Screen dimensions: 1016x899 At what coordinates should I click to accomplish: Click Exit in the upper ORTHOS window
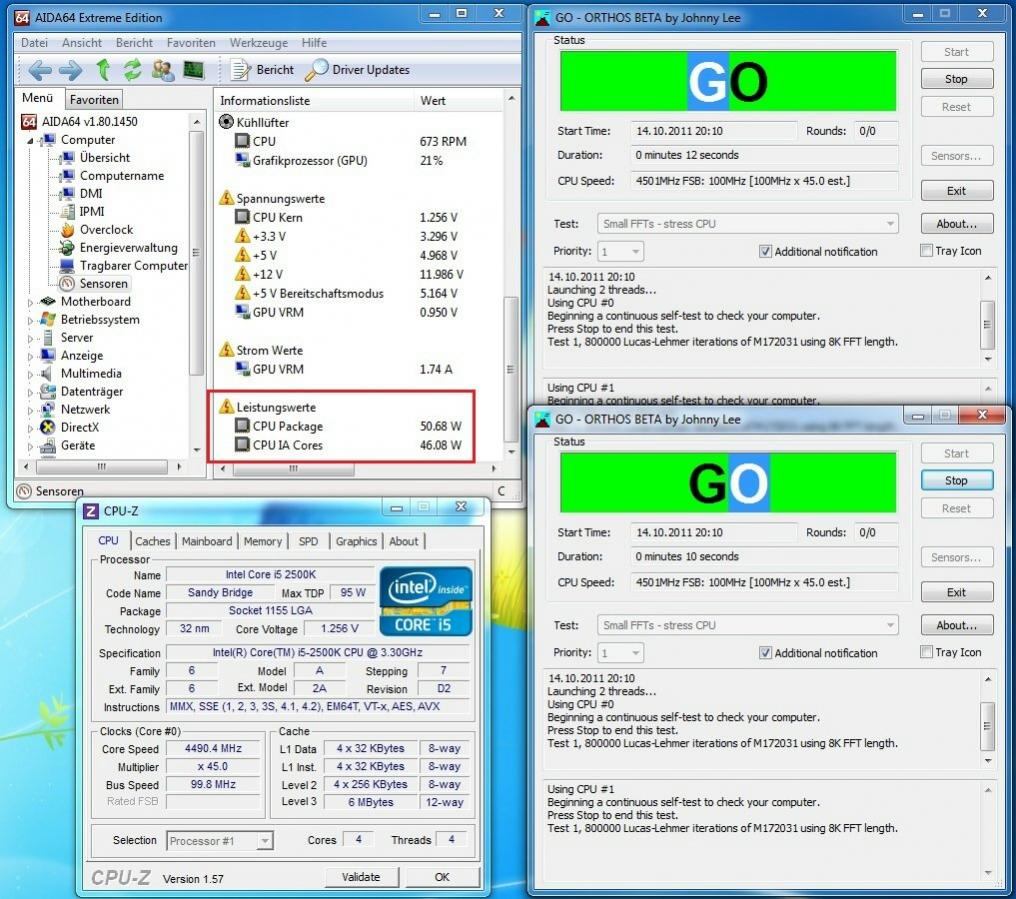[956, 191]
